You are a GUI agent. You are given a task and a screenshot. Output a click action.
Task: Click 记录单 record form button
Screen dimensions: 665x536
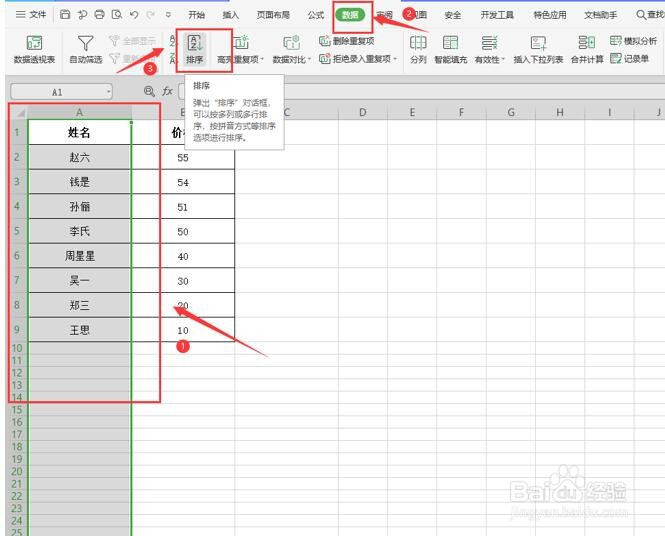click(x=629, y=59)
